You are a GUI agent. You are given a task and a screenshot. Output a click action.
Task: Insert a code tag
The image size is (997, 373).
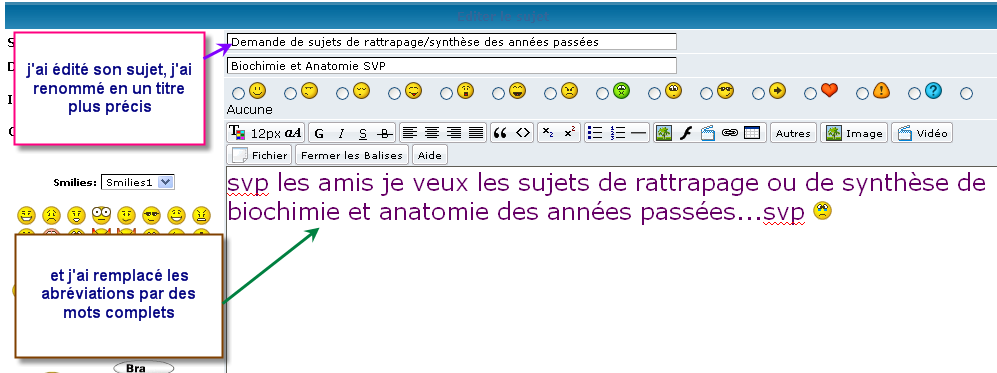pos(523,133)
